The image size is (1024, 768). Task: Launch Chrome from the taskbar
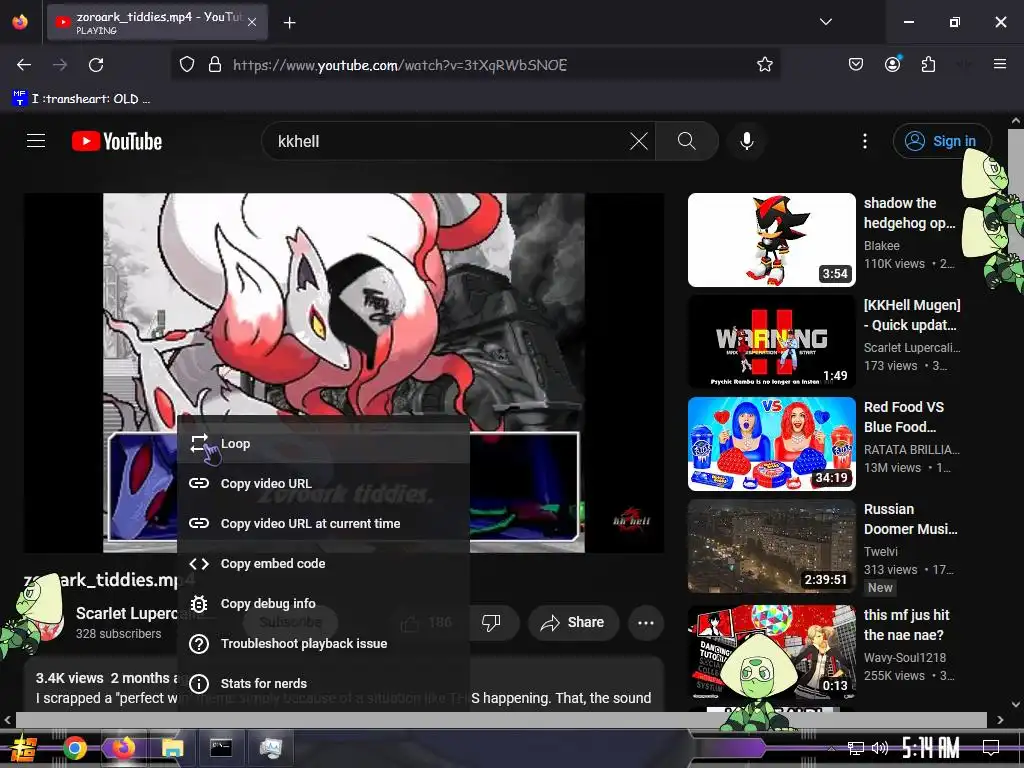(x=74, y=748)
